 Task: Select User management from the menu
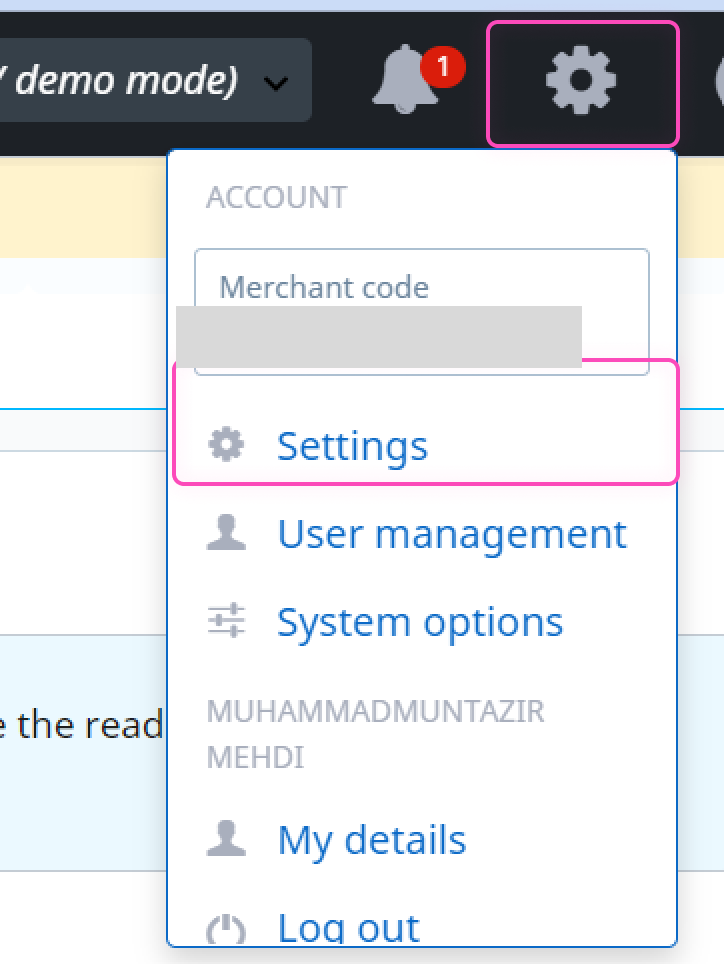coord(450,532)
